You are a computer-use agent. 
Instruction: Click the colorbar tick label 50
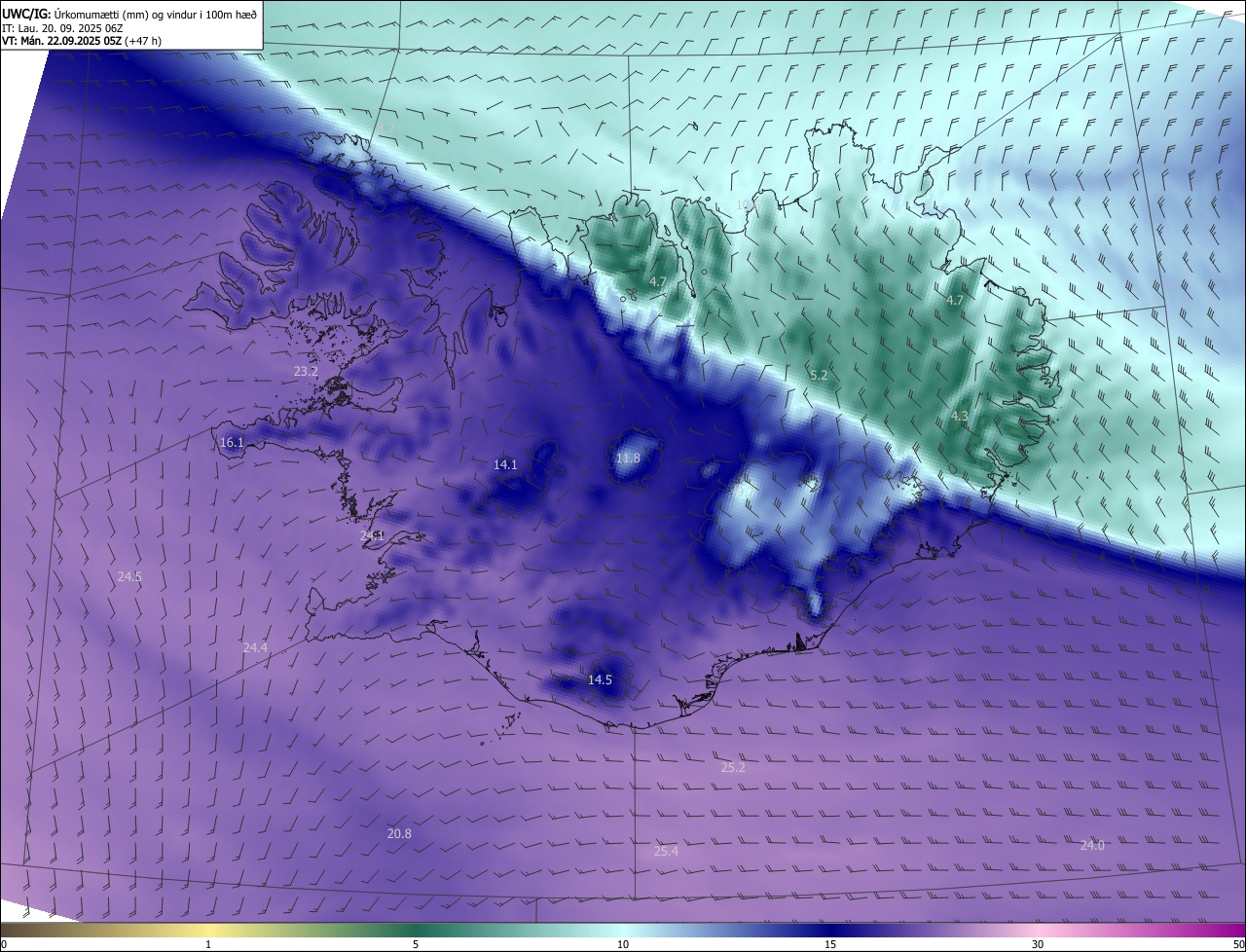click(1238, 944)
